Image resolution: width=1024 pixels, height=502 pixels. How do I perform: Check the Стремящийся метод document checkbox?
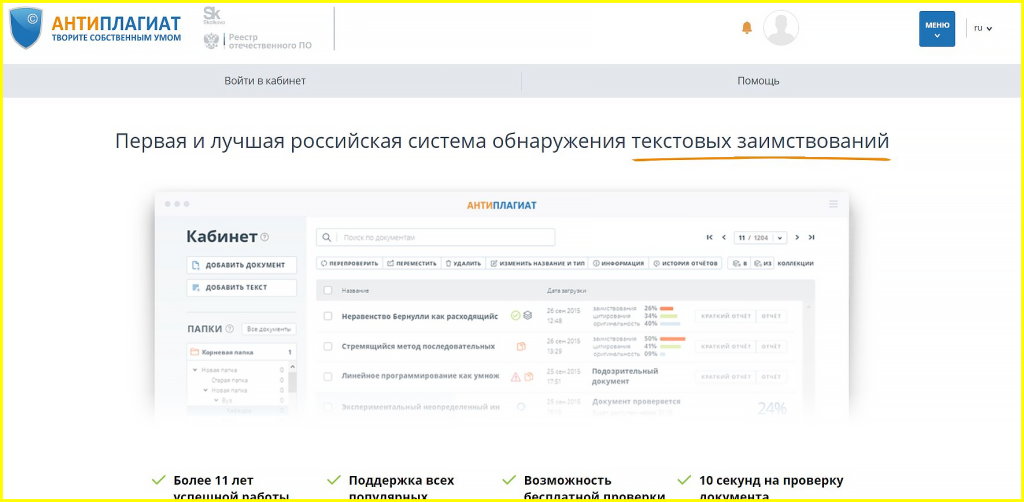tap(328, 347)
